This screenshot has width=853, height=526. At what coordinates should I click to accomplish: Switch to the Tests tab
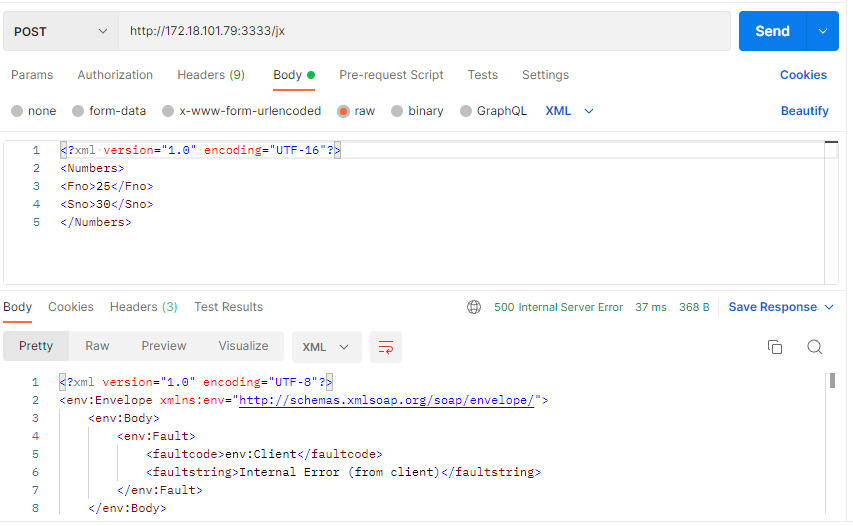pyautogui.click(x=483, y=75)
